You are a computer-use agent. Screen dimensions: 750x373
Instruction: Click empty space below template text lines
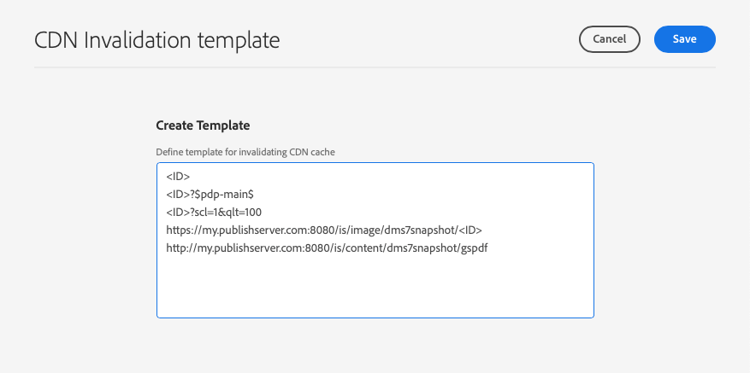pyautogui.click(x=375, y=287)
